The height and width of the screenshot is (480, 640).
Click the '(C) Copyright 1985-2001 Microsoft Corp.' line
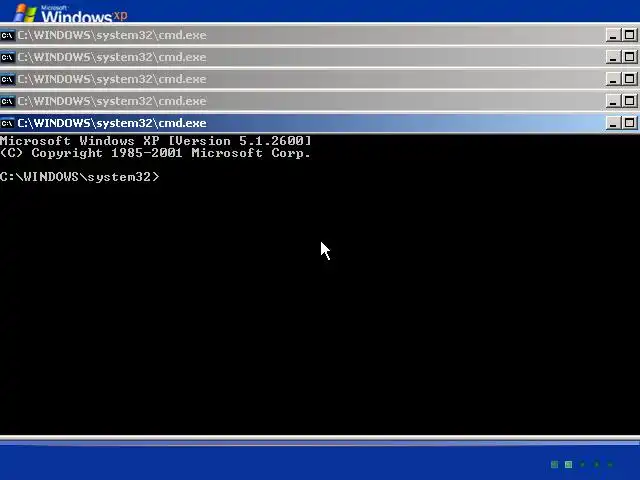click(x=155, y=153)
